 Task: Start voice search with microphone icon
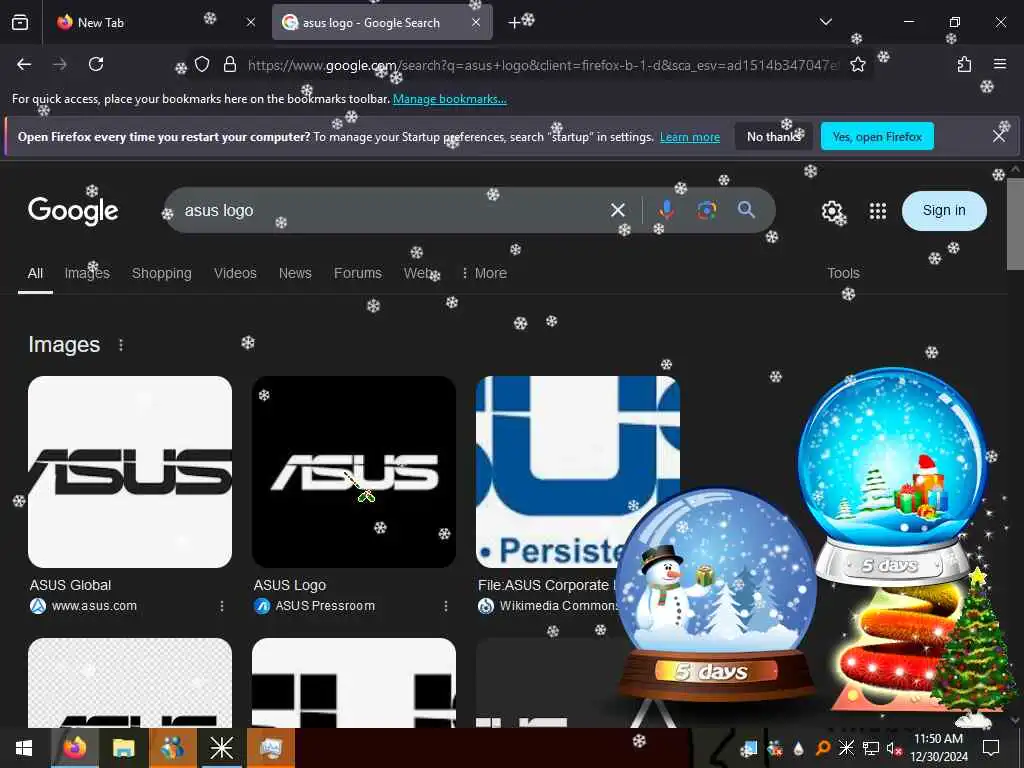[666, 210]
